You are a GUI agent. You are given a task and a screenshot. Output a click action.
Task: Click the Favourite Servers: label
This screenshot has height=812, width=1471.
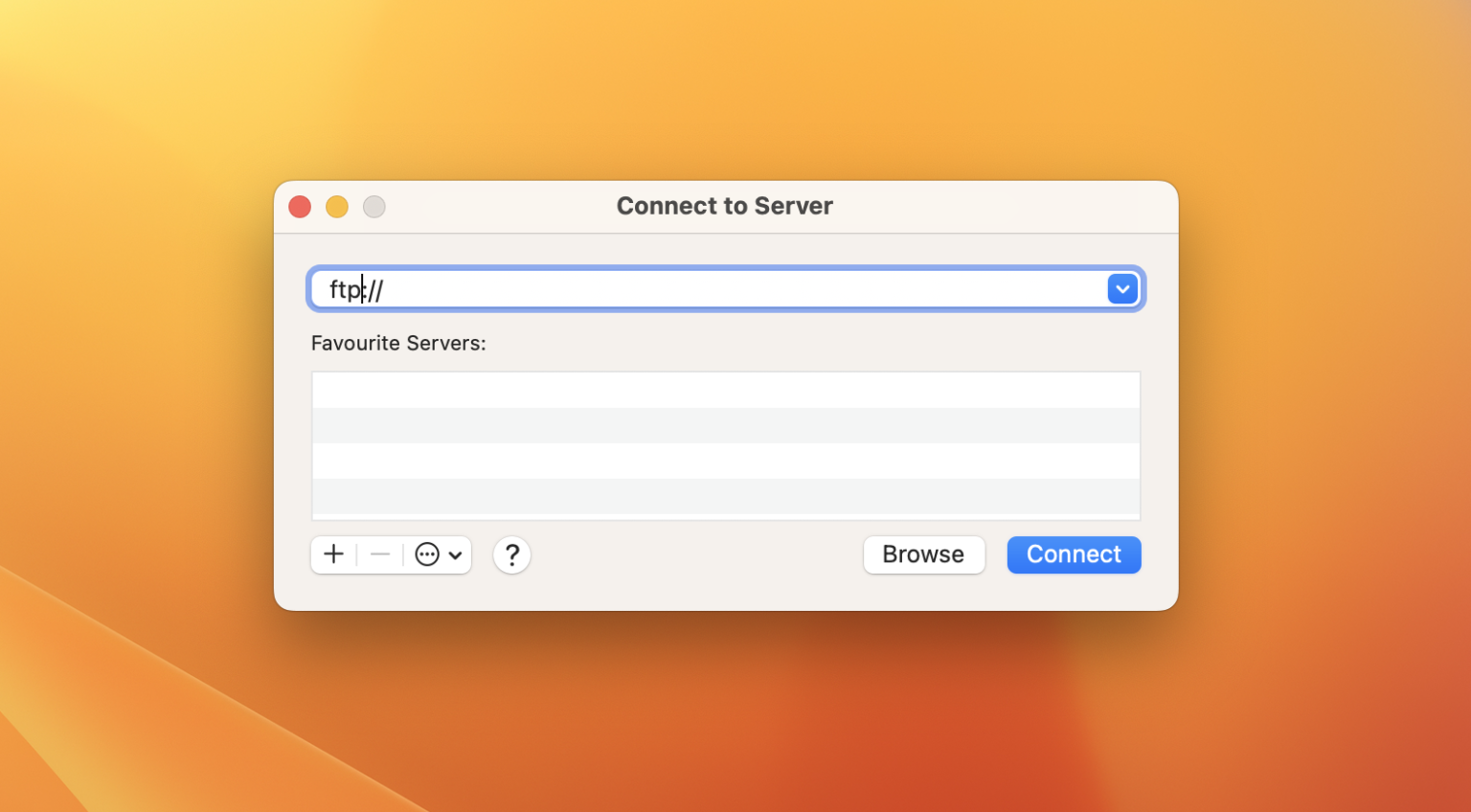click(x=398, y=343)
